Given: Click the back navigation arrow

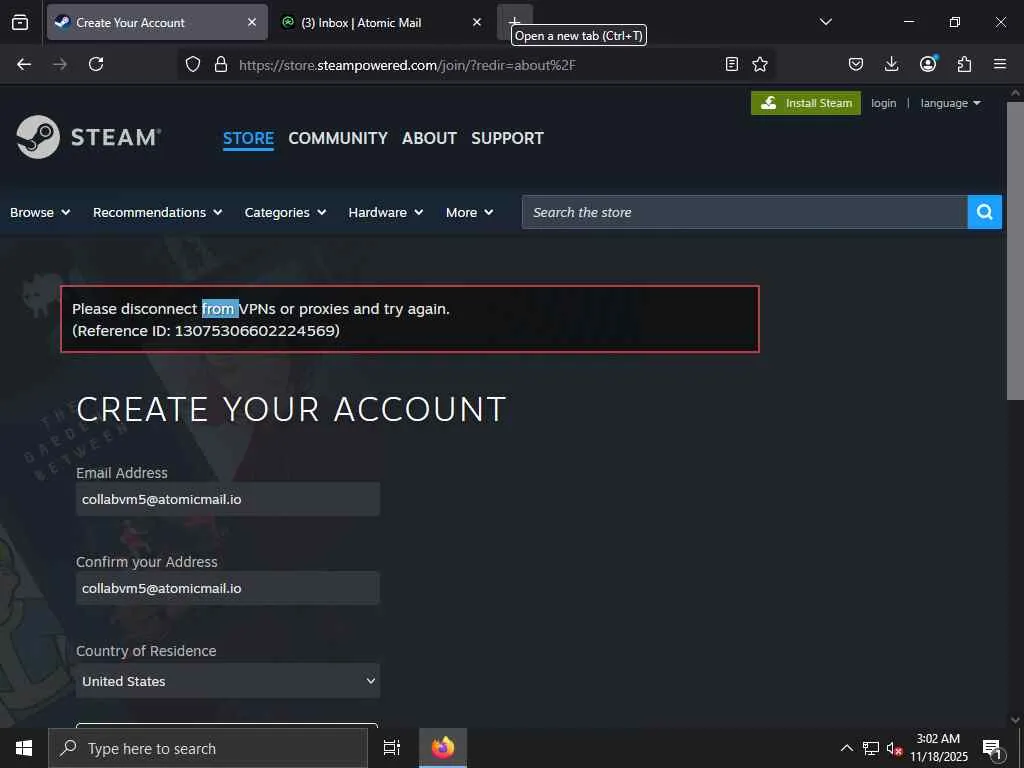Looking at the screenshot, I should [24, 64].
